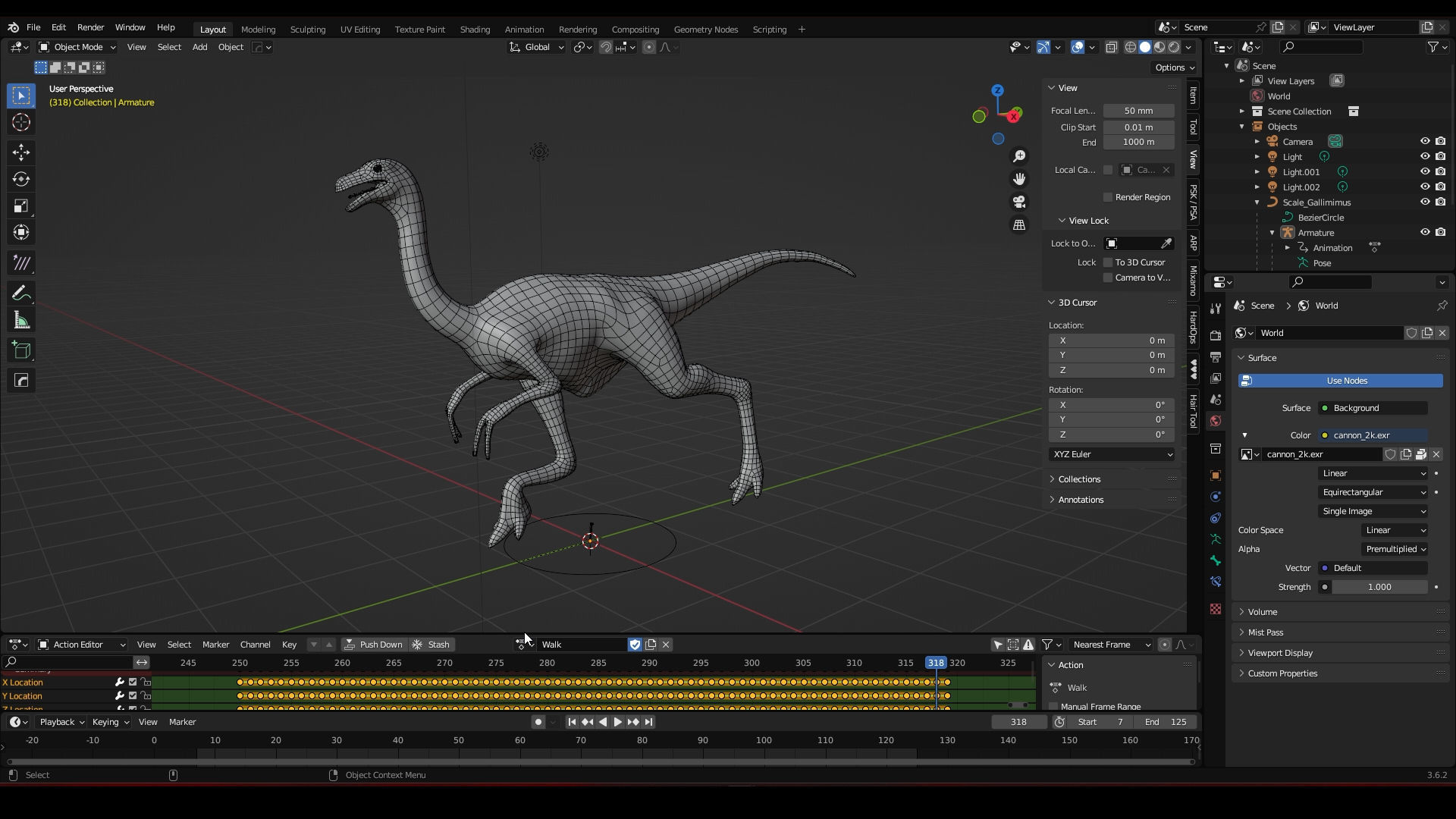Image resolution: width=1456 pixels, height=819 pixels.
Task: Hide the Light.001 object in the outliner
Action: tap(1425, 172)
